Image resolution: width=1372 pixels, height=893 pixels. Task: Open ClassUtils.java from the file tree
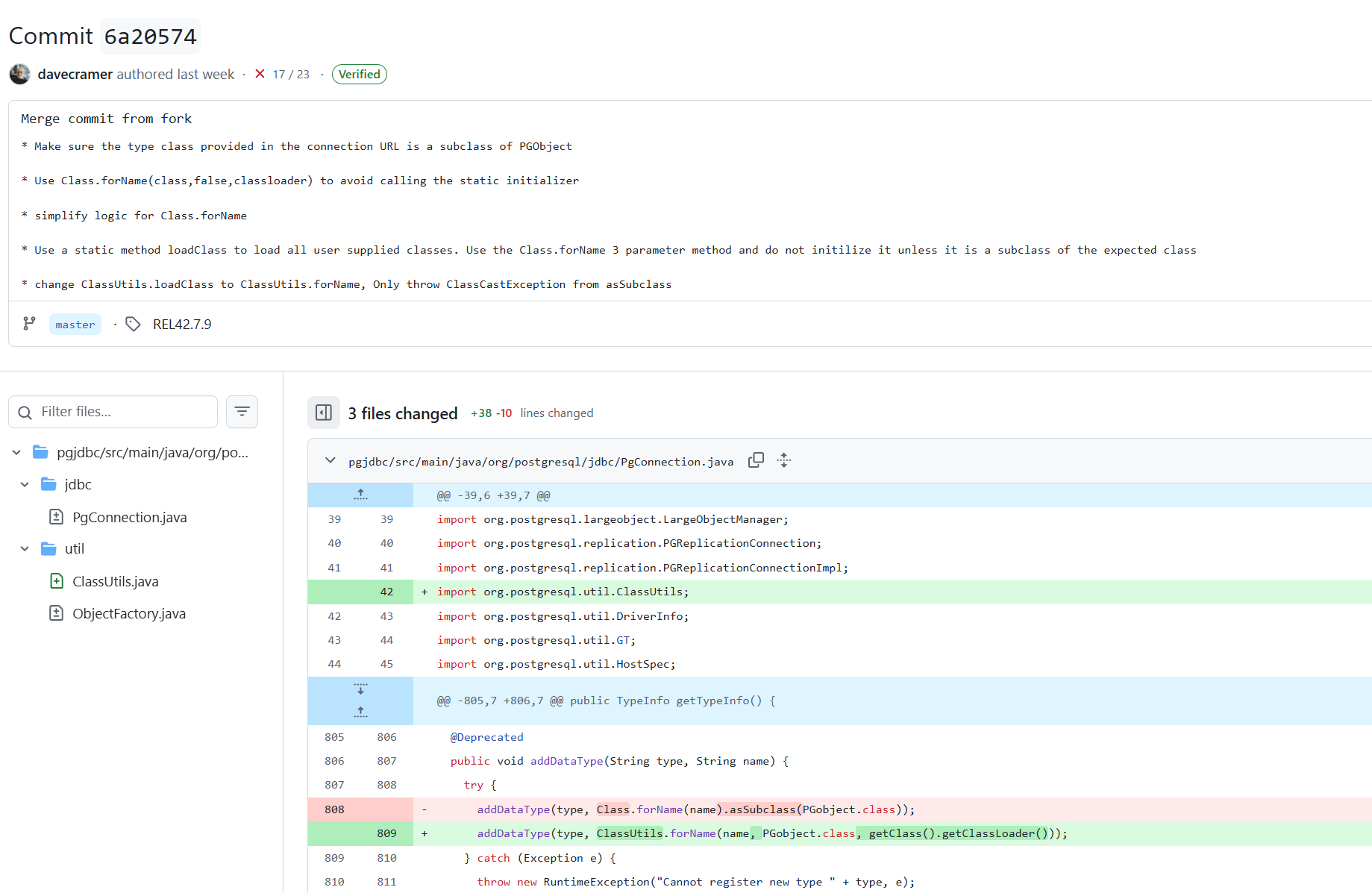click(x=115, y=581)
